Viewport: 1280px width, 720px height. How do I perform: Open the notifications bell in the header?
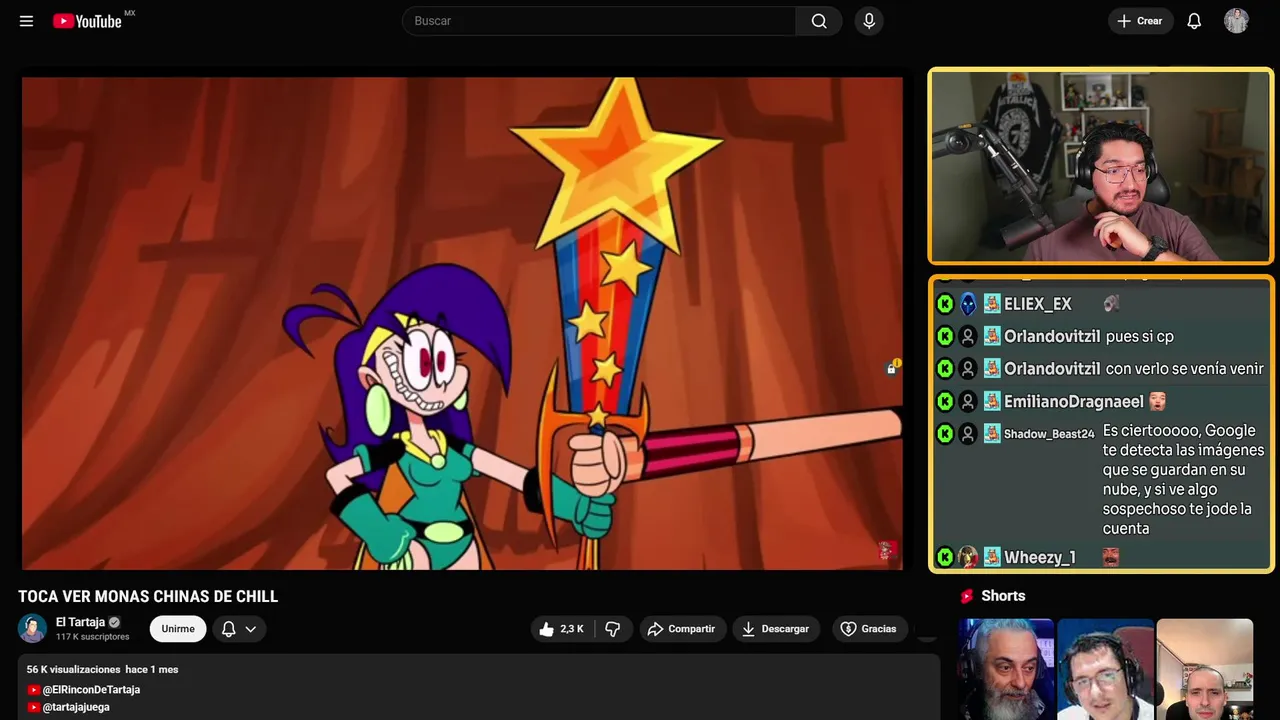1194,21
